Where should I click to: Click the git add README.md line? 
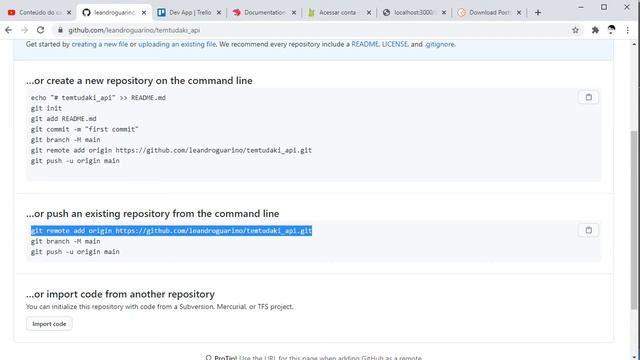64,119
